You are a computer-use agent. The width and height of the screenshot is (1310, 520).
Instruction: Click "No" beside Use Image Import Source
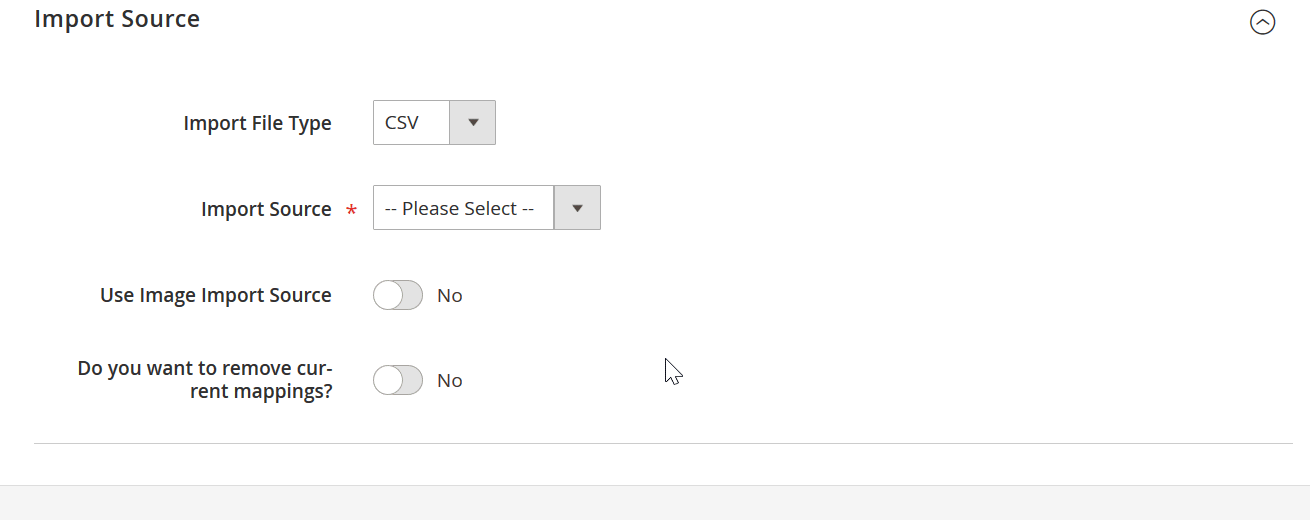pos(450,296)
